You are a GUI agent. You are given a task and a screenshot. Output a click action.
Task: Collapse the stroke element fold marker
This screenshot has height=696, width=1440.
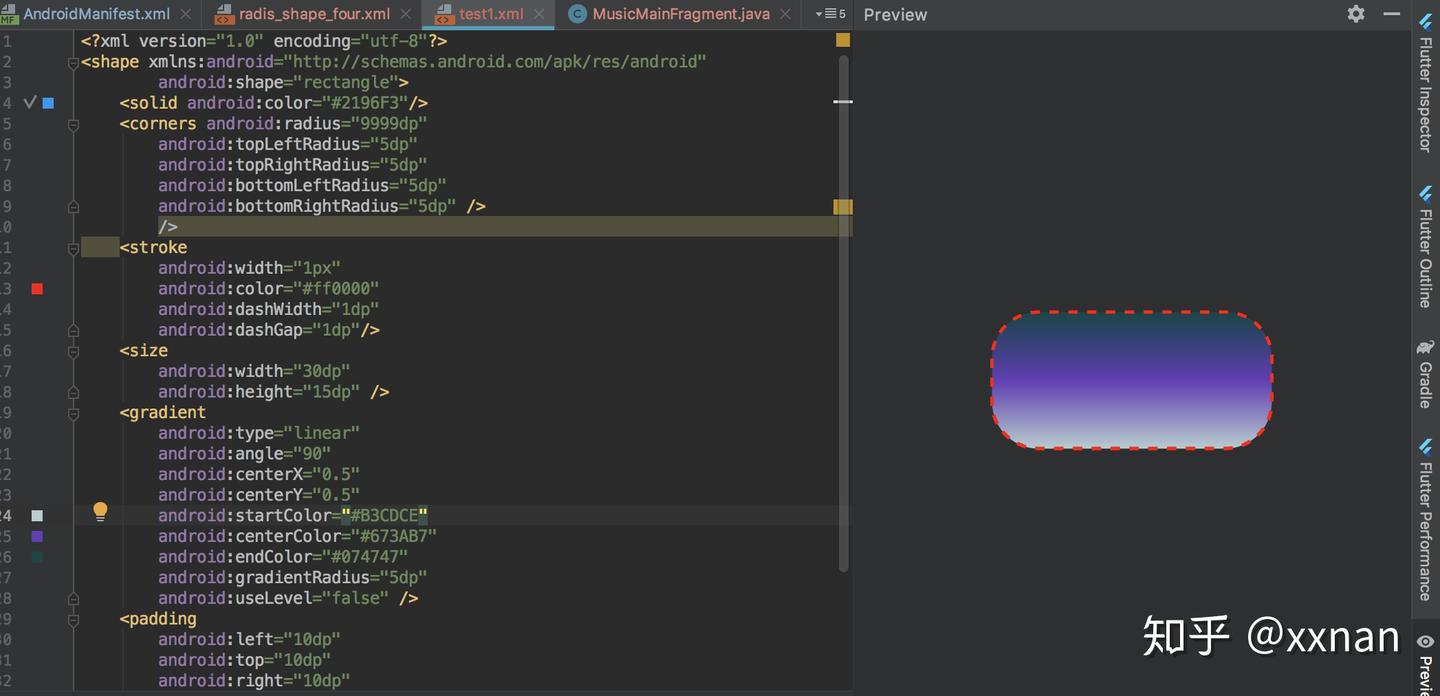(x=73, y=248)
